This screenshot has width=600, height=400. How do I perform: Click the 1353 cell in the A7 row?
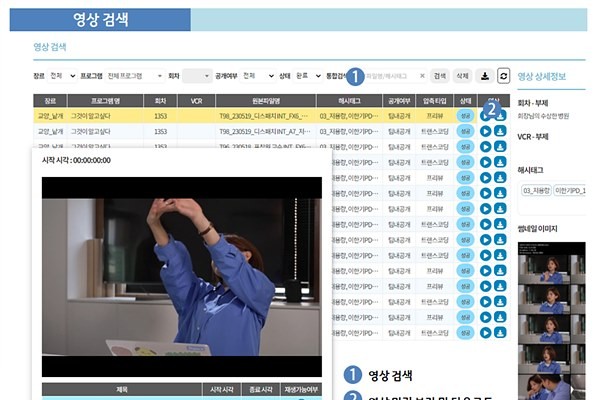pyautogui.click(x=160, y=131)
